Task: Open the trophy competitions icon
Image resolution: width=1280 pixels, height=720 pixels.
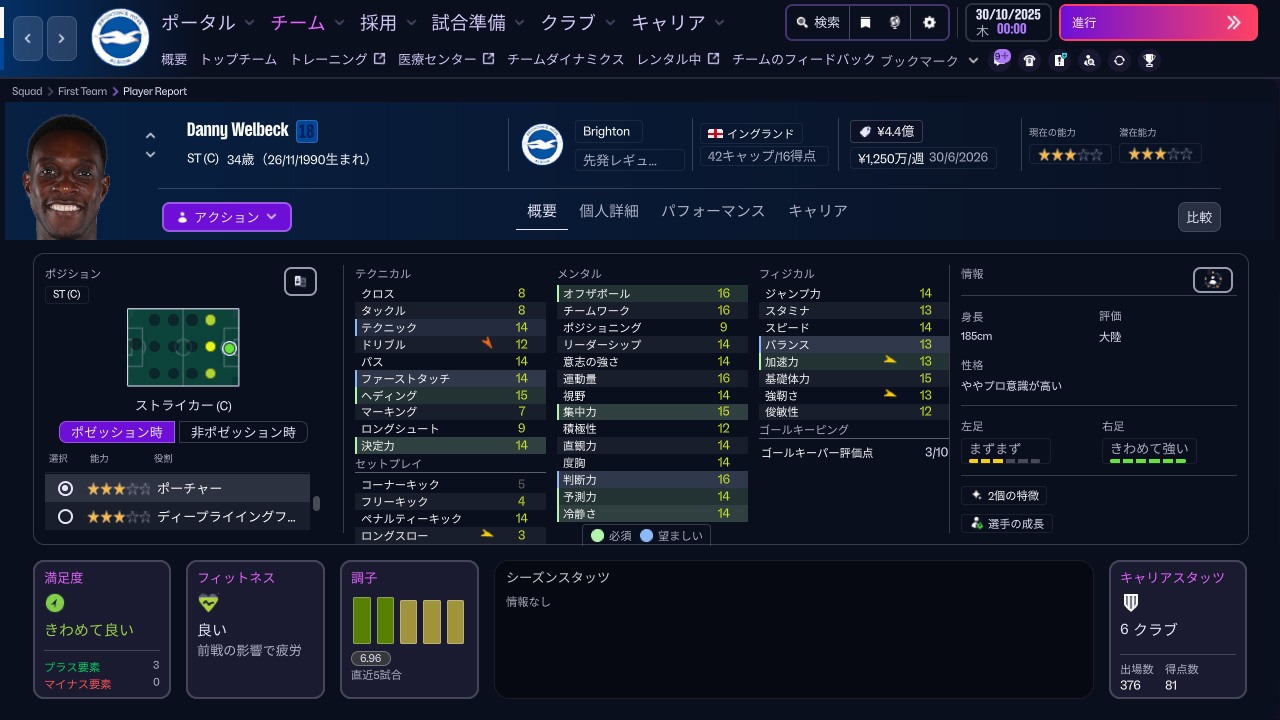Action: (1149, 60)
